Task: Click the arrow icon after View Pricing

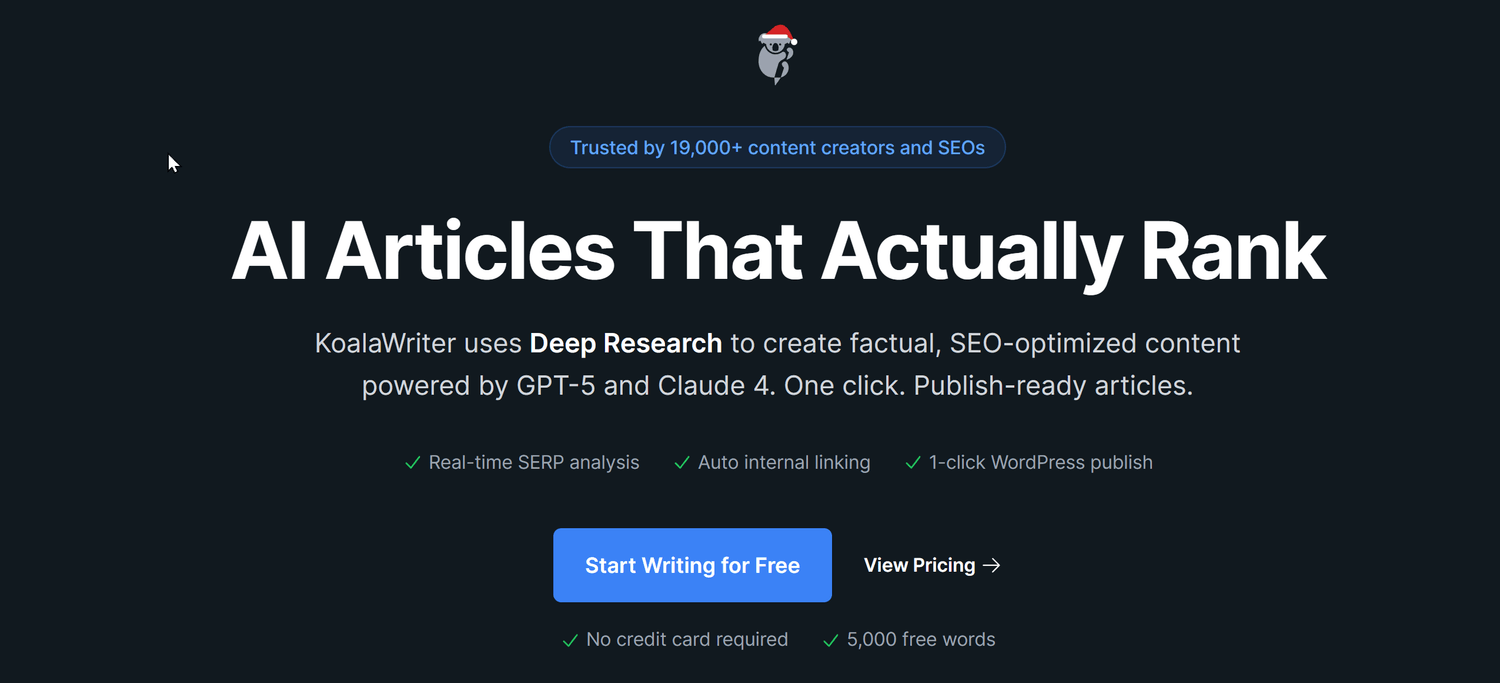Action: 991,565
